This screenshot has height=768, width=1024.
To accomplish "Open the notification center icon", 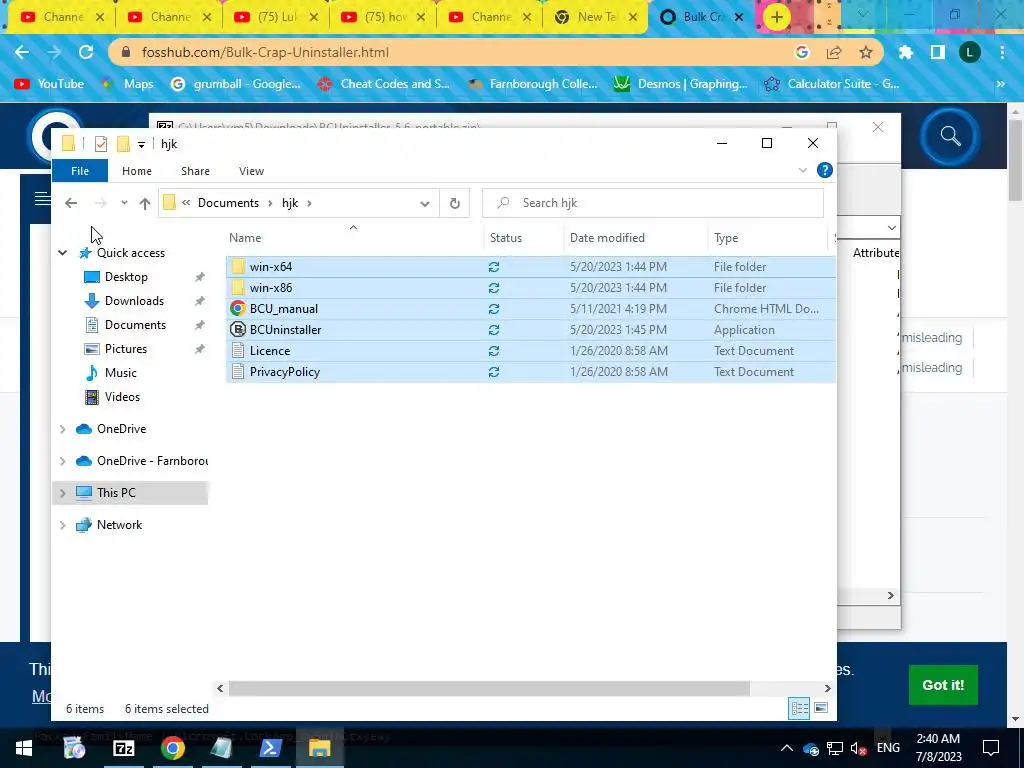I will [991, 748].
